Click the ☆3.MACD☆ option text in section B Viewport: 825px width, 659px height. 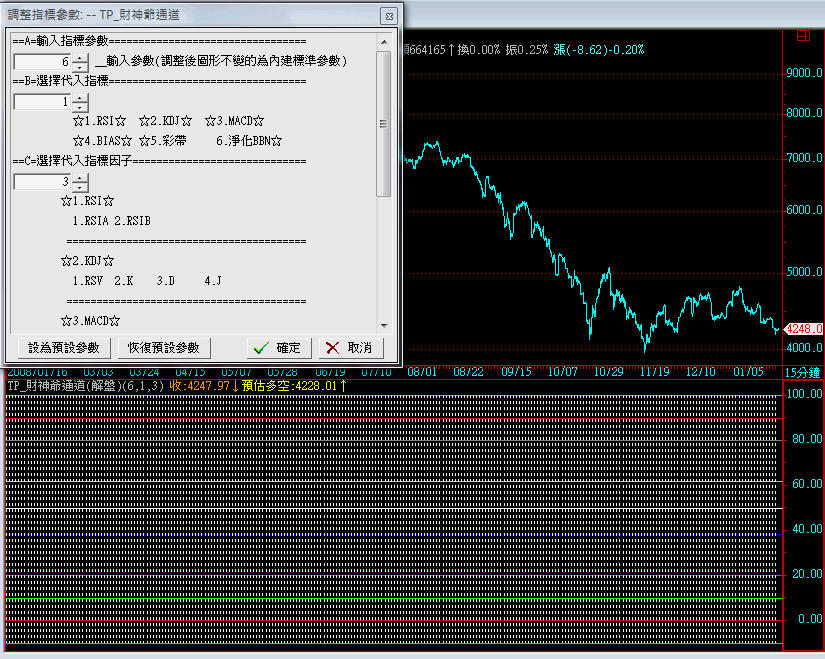235,121
